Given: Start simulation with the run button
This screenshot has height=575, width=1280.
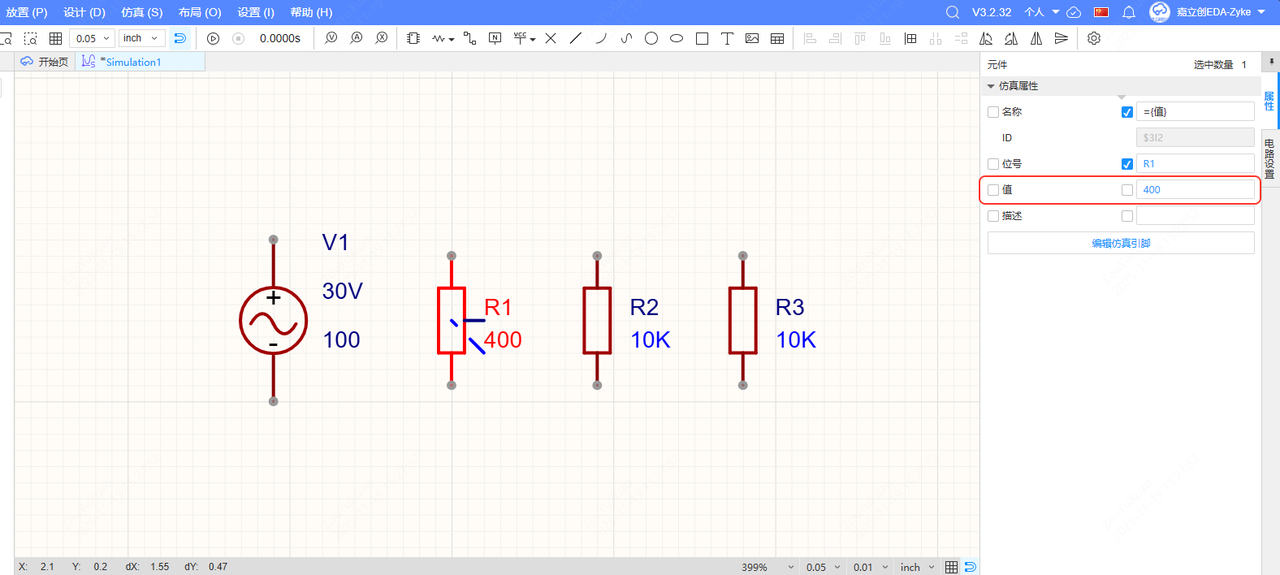Looking at the screenshot, I should (x=213, y=39).
